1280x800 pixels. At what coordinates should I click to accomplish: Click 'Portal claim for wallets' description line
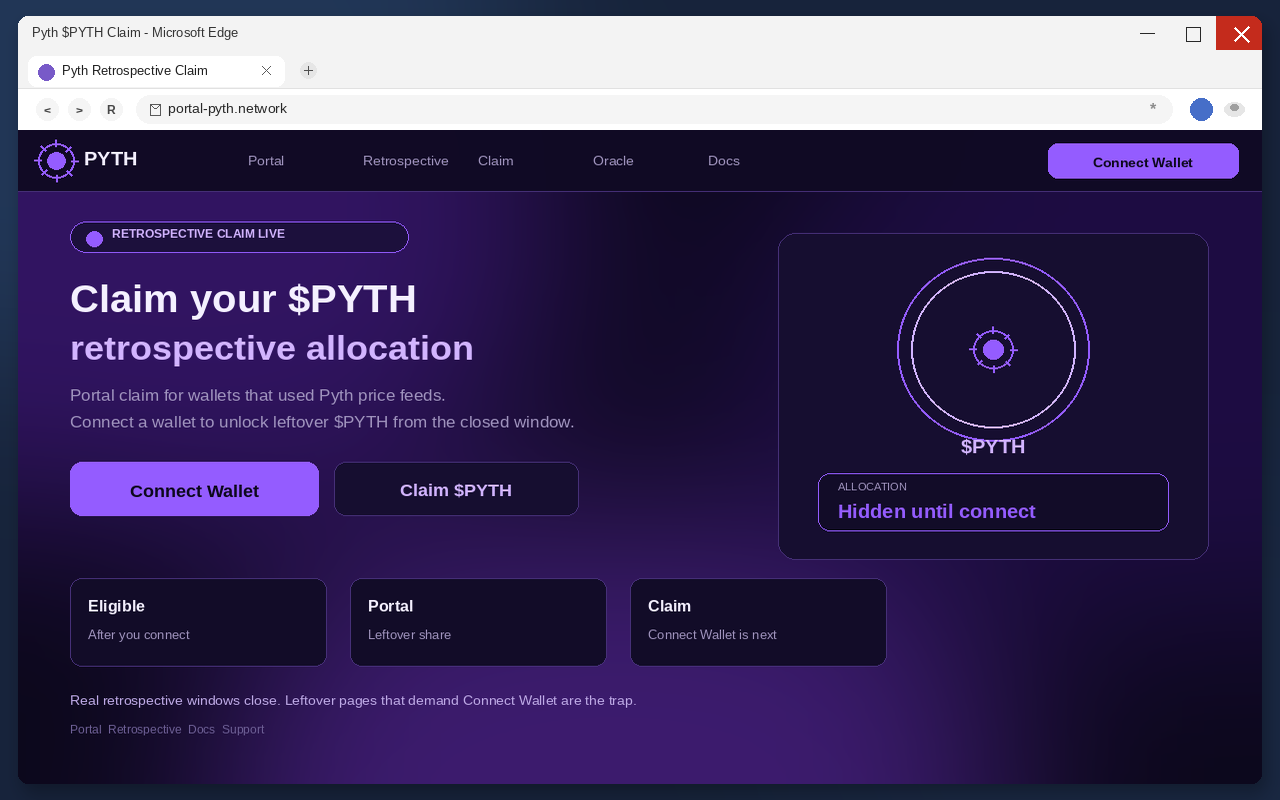point(258,395)
